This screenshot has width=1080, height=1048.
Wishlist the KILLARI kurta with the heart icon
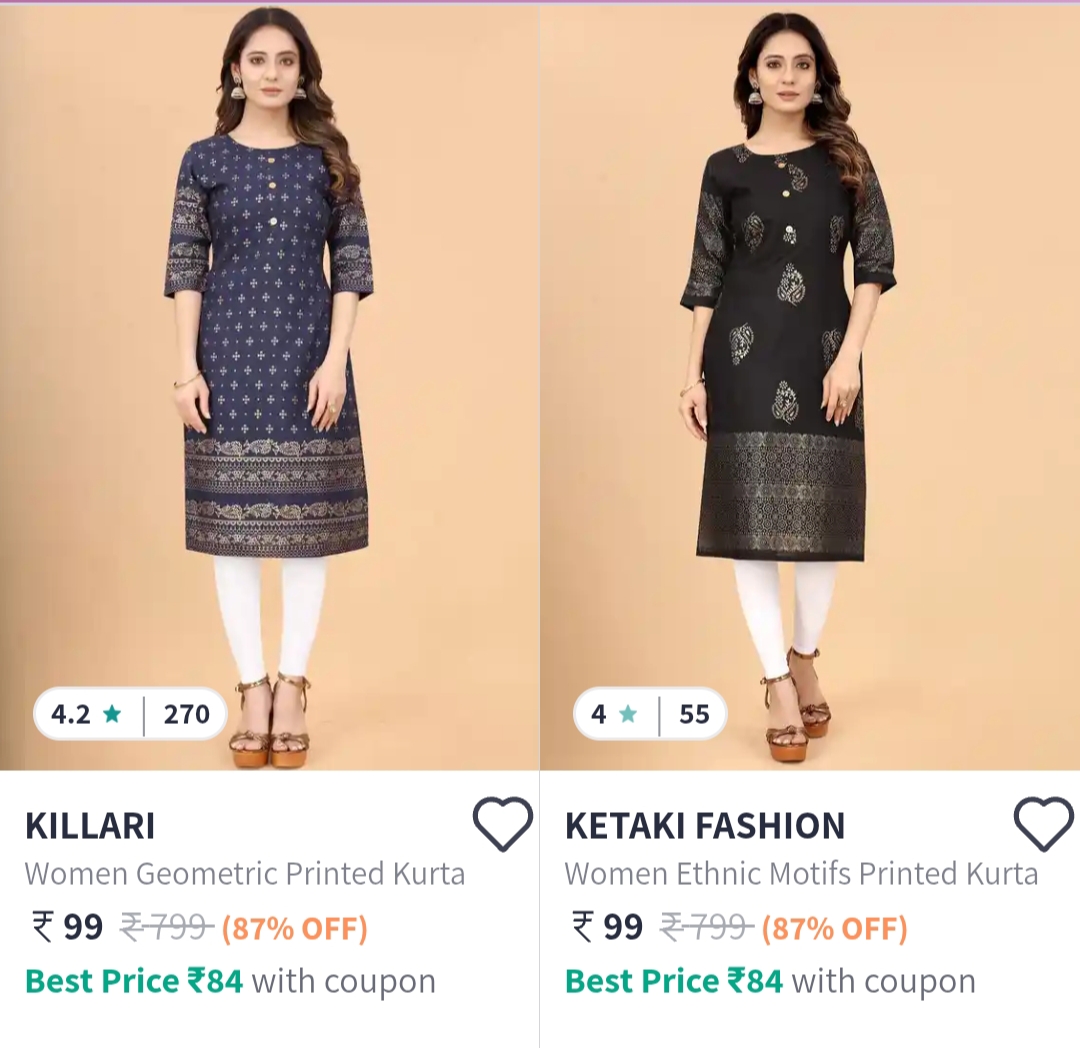[502, 825]
